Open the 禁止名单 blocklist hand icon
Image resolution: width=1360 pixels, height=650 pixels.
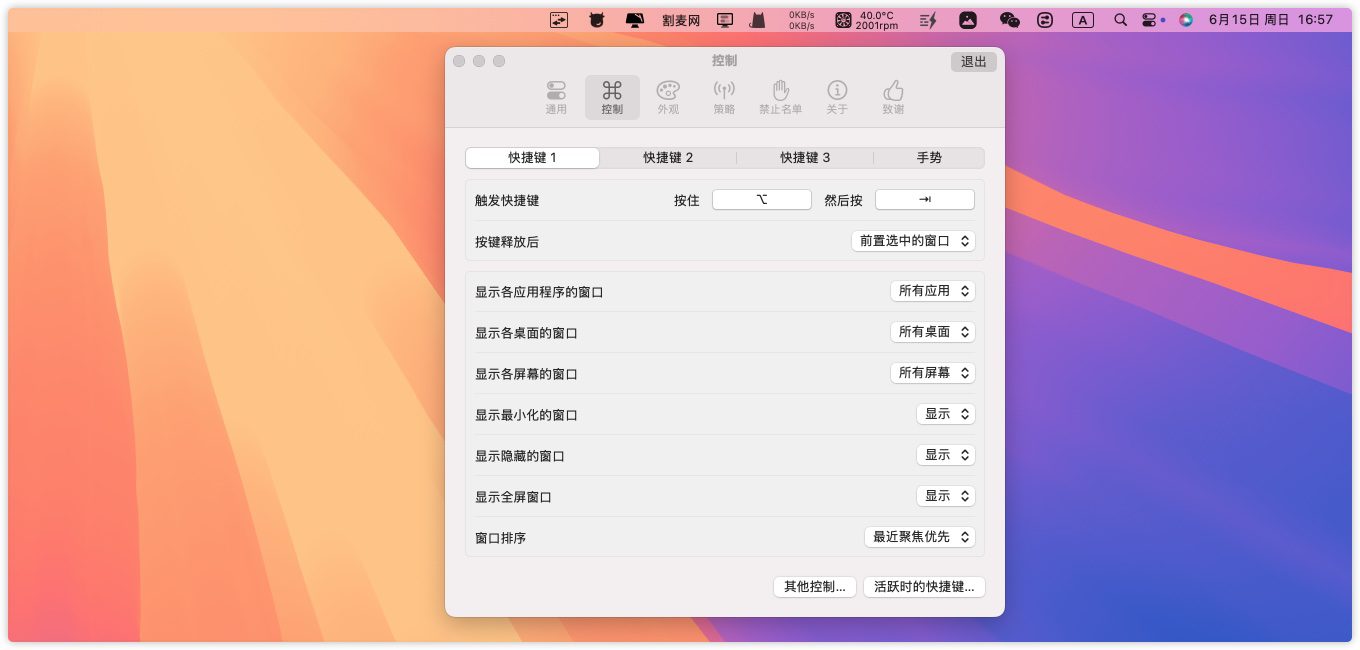click(780, 97)
